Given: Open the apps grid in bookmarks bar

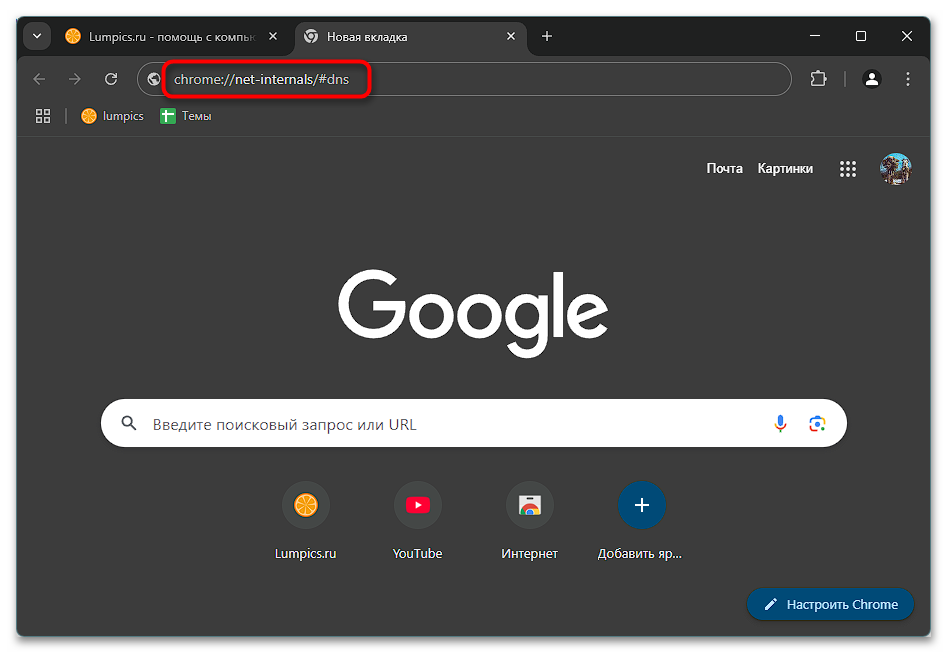Looking at the screenshot, I should 43,116.
